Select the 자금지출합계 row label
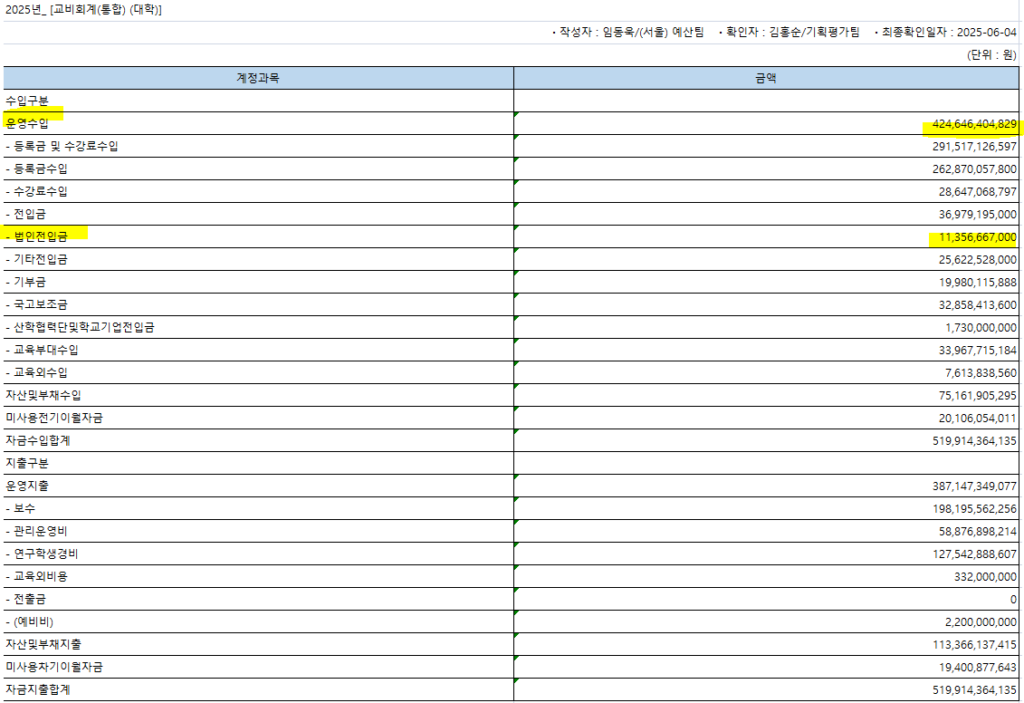1024x703 pixels. pyautogui.click(x=38, y=689)
